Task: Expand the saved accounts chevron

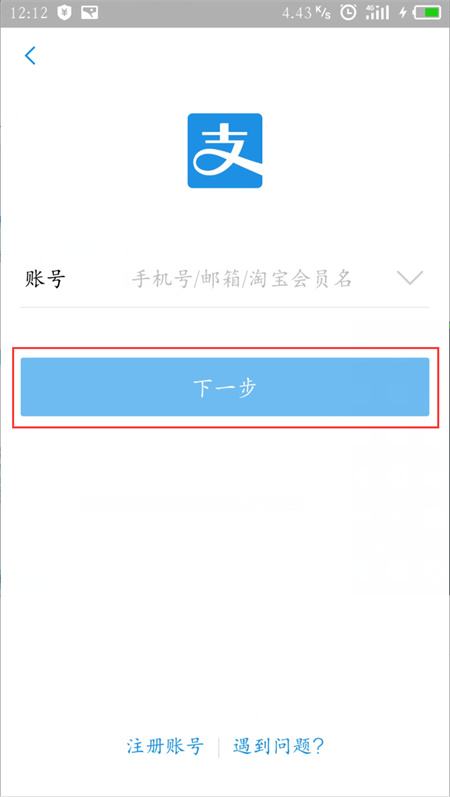Action: (x=409, y=278)
